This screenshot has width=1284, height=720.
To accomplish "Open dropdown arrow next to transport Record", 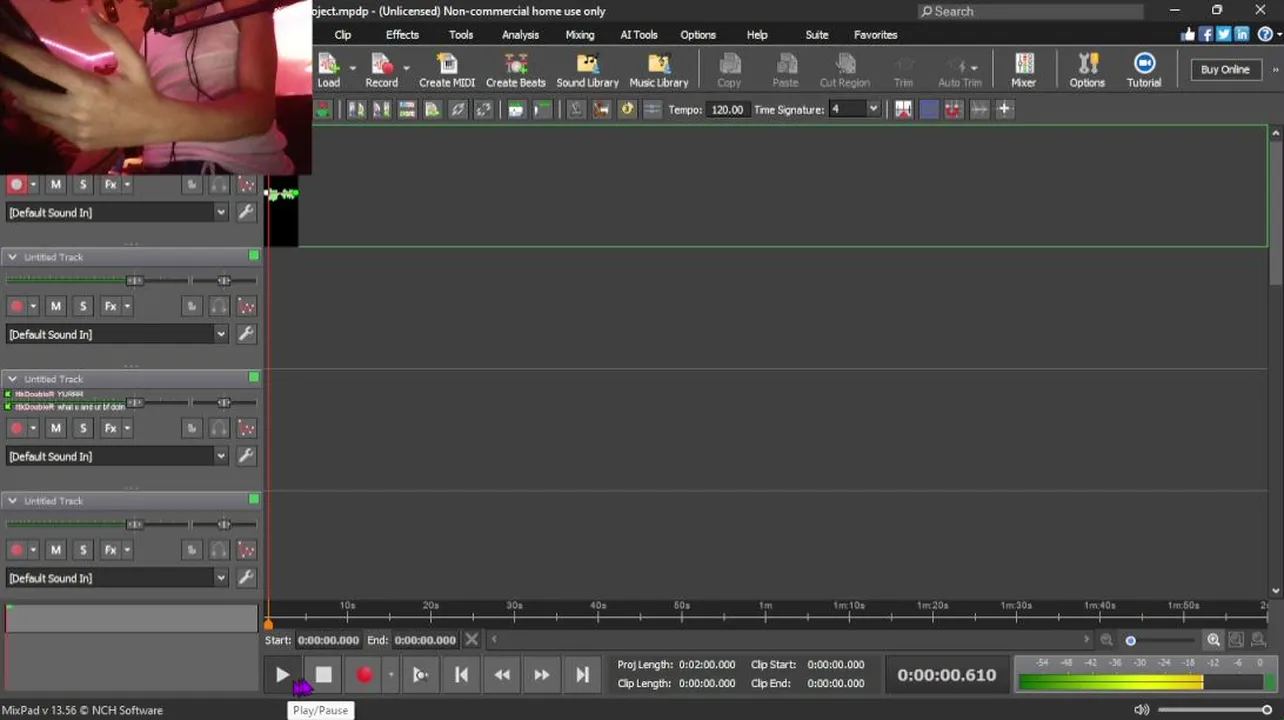I will coord(391,675).
